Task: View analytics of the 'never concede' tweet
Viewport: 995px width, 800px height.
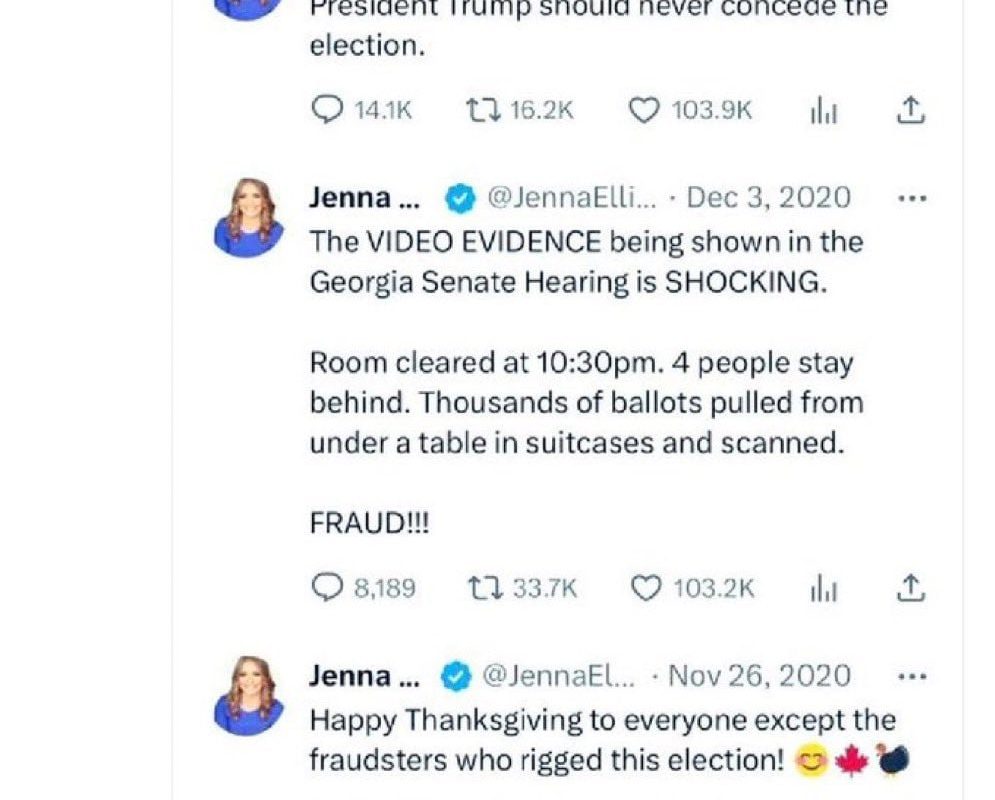Action: (x=822, y=112)
